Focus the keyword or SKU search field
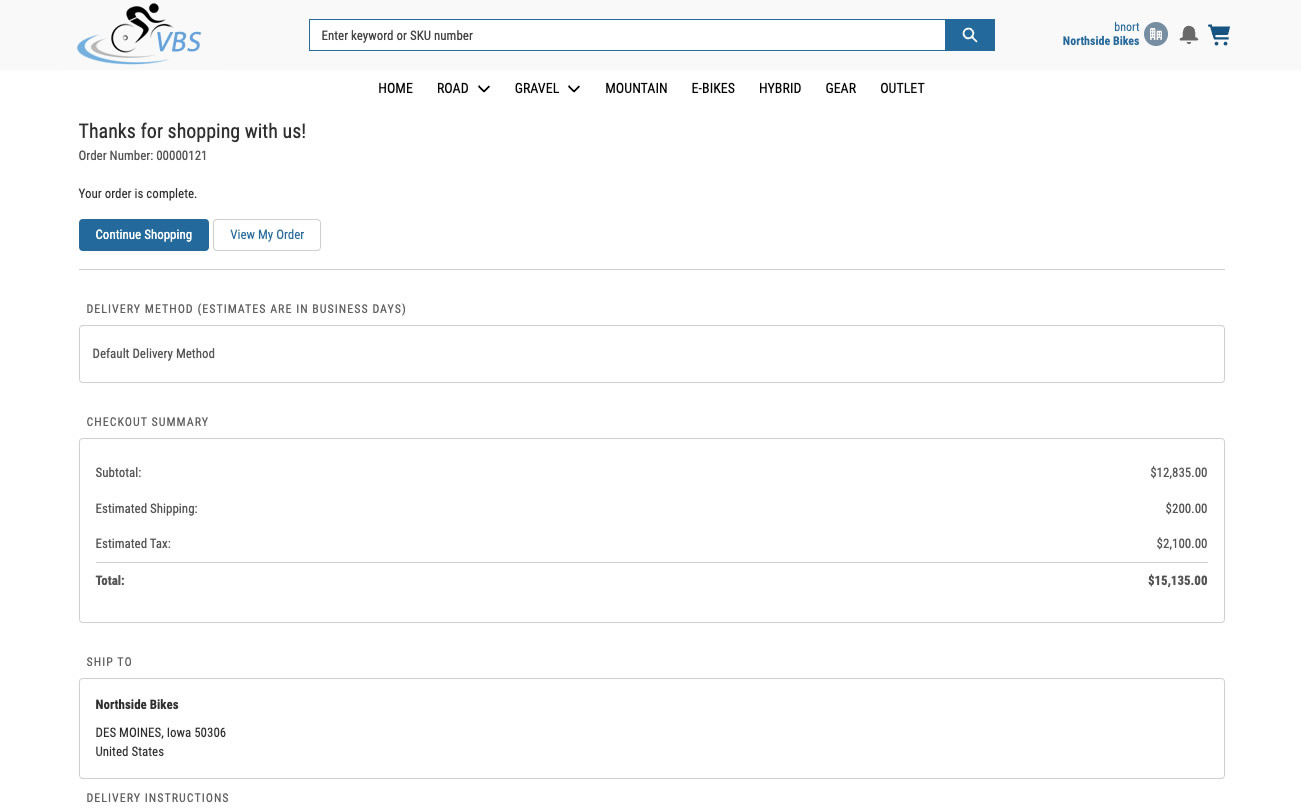 point(627,35)
